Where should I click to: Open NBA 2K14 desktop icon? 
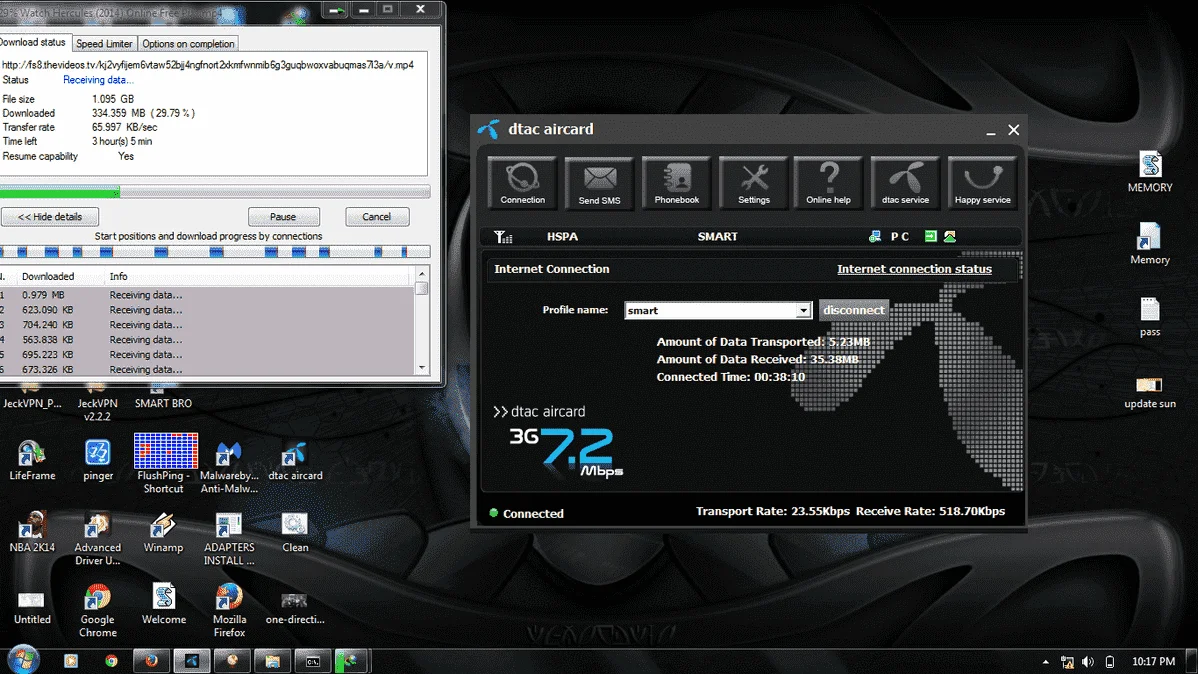[x=32, y=533]
